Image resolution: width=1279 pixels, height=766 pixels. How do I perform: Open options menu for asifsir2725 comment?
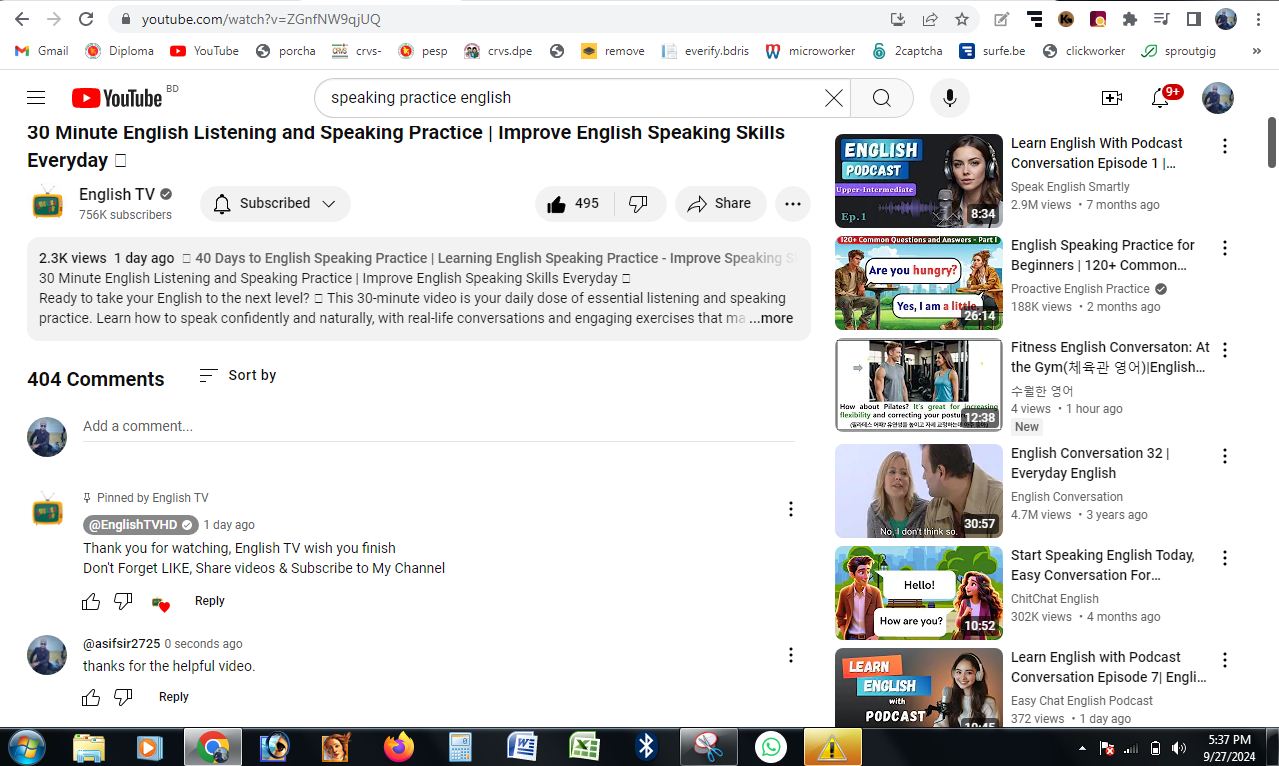[x=790, y=655]
